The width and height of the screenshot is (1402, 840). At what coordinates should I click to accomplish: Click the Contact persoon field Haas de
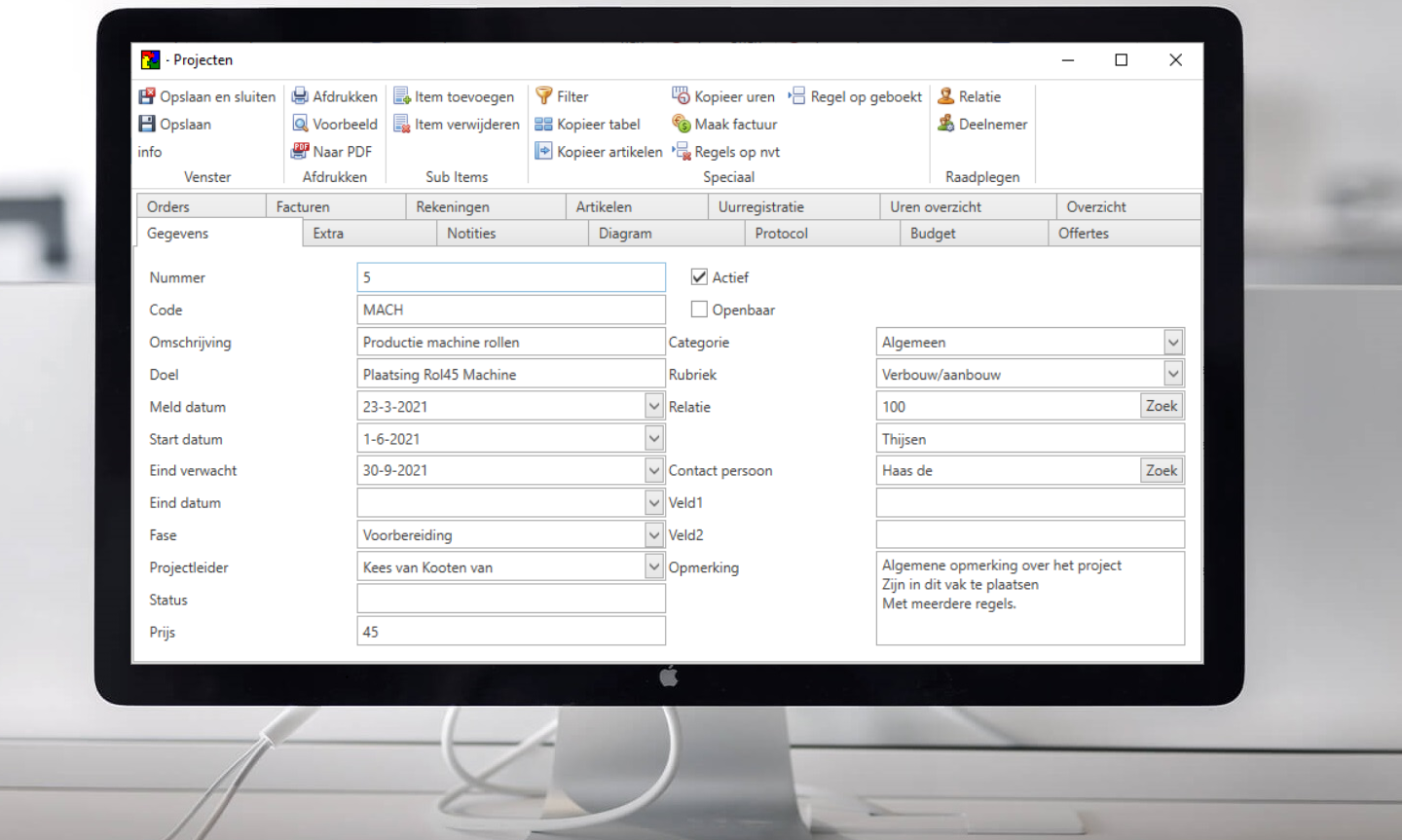pyautogui.click(x=1009, y=470)
